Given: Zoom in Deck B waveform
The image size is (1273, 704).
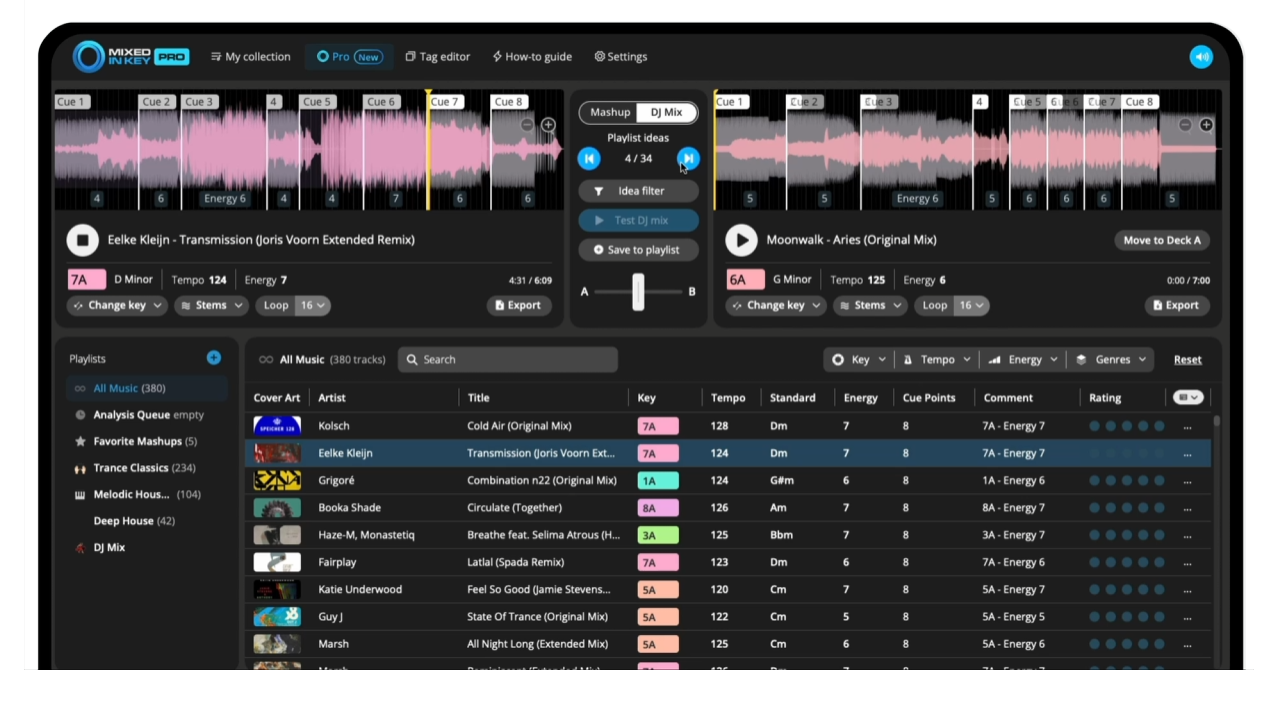Looking at the screenshot, I should (x=1206, y=125).
